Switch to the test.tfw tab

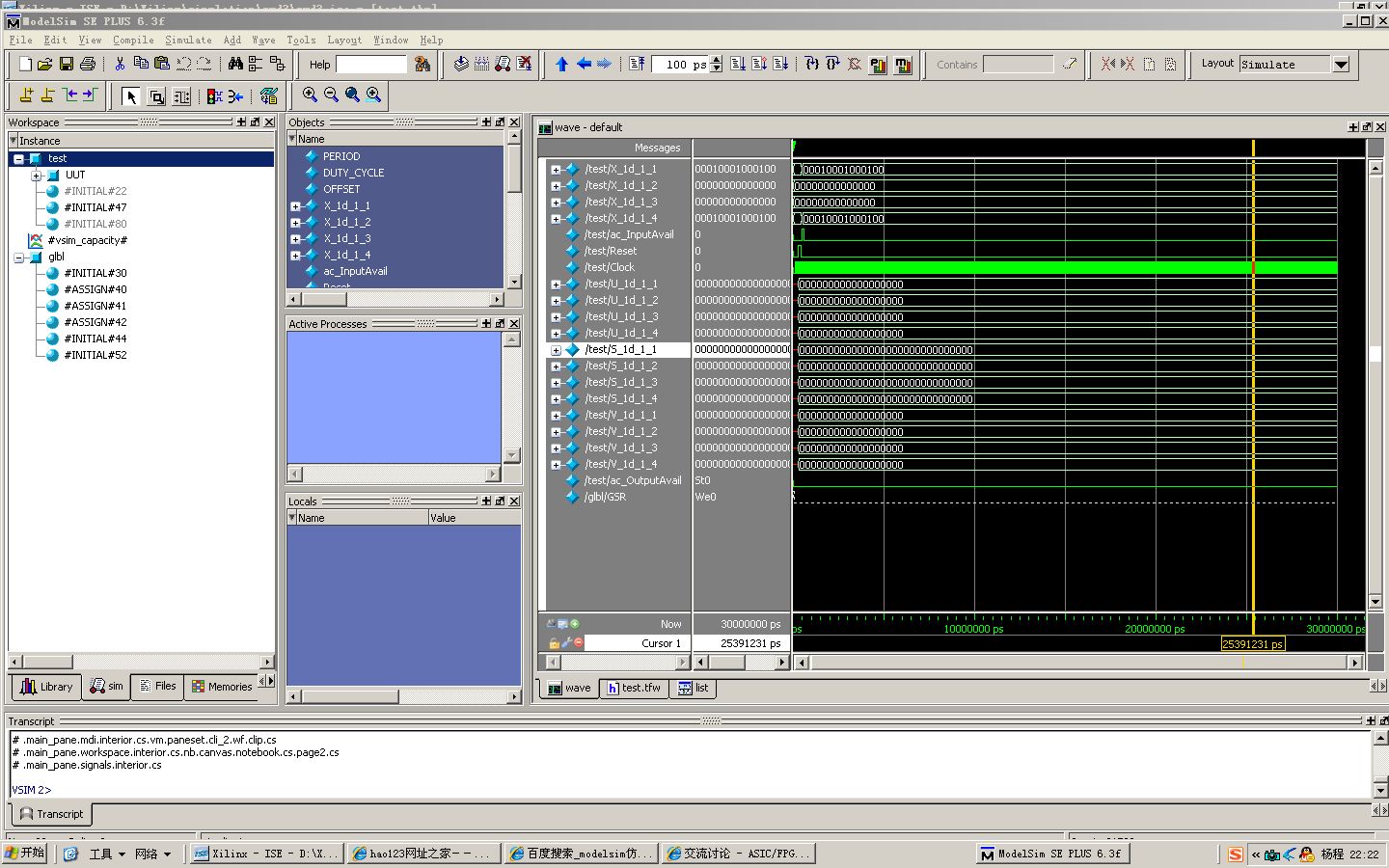[634, 688]
